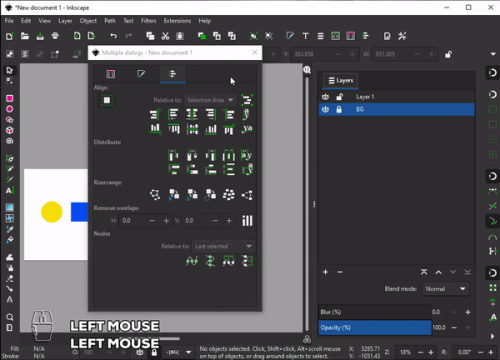Open the nodes Last selected dropdown
500x360 pixels.
click(x=223, y=246)
